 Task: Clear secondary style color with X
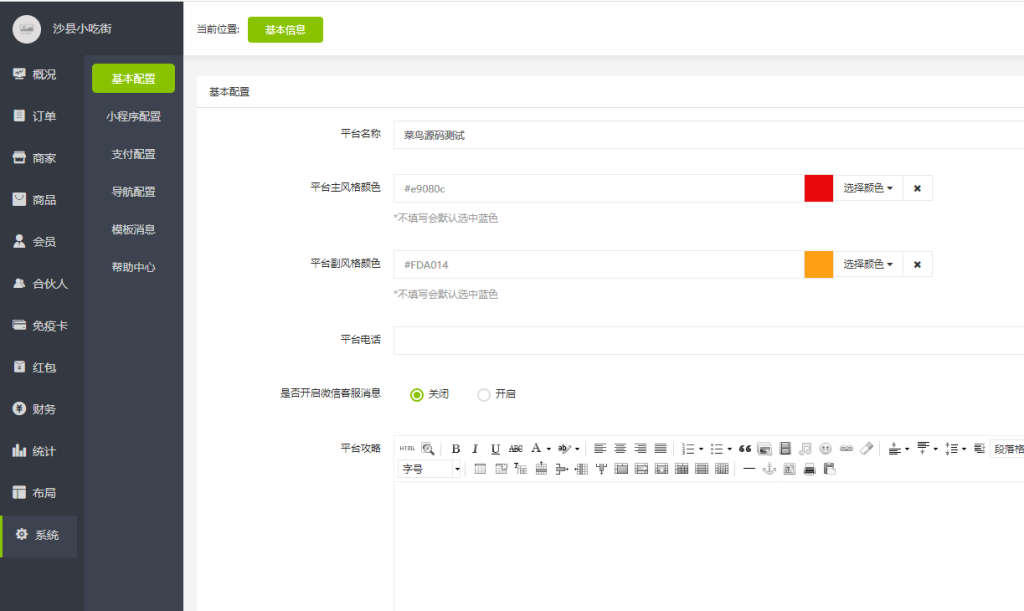918,264
